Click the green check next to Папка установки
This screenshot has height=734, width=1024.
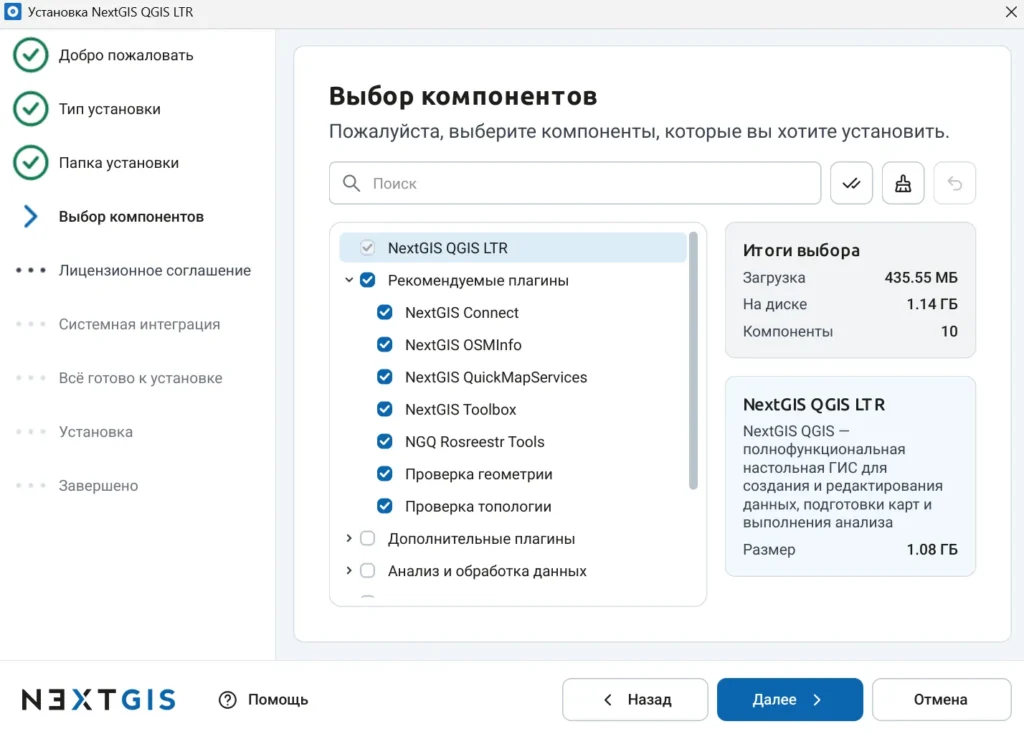click(30, 163)
